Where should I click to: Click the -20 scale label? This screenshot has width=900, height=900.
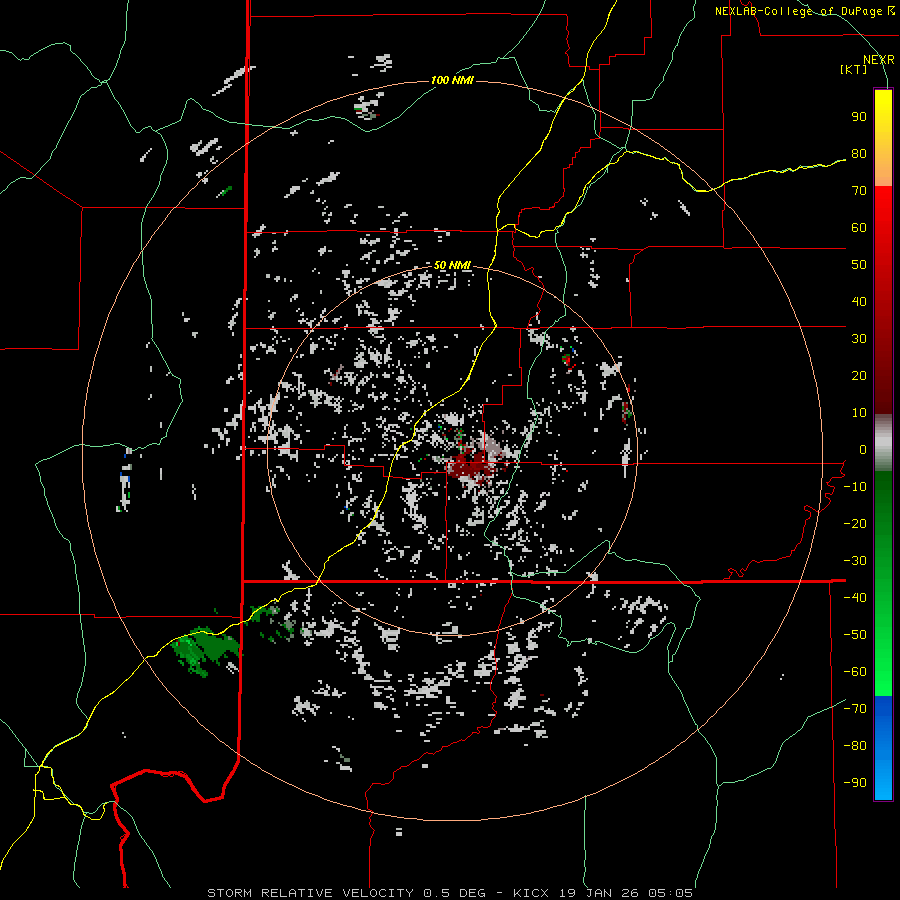click(855, 523)
